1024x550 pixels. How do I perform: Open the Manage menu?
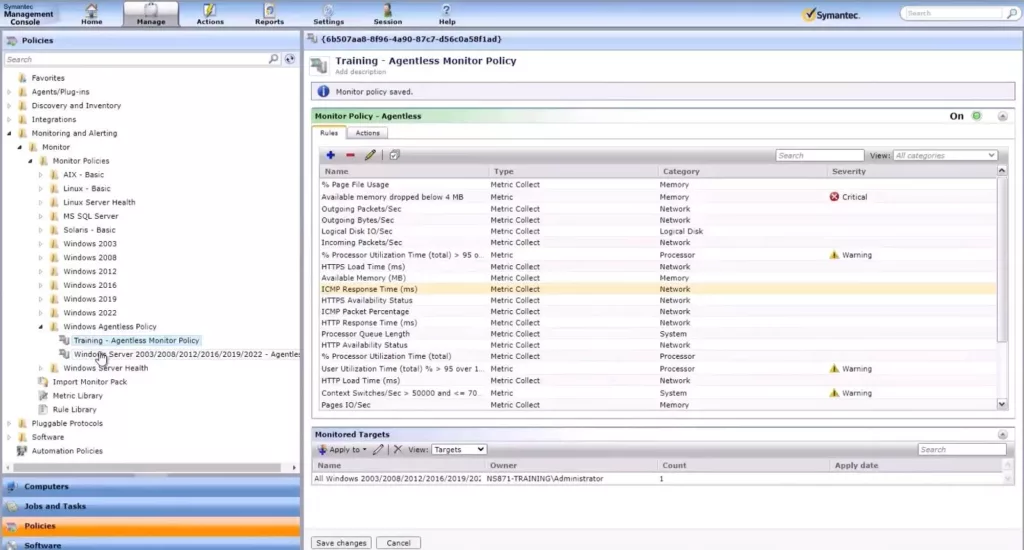151,14
